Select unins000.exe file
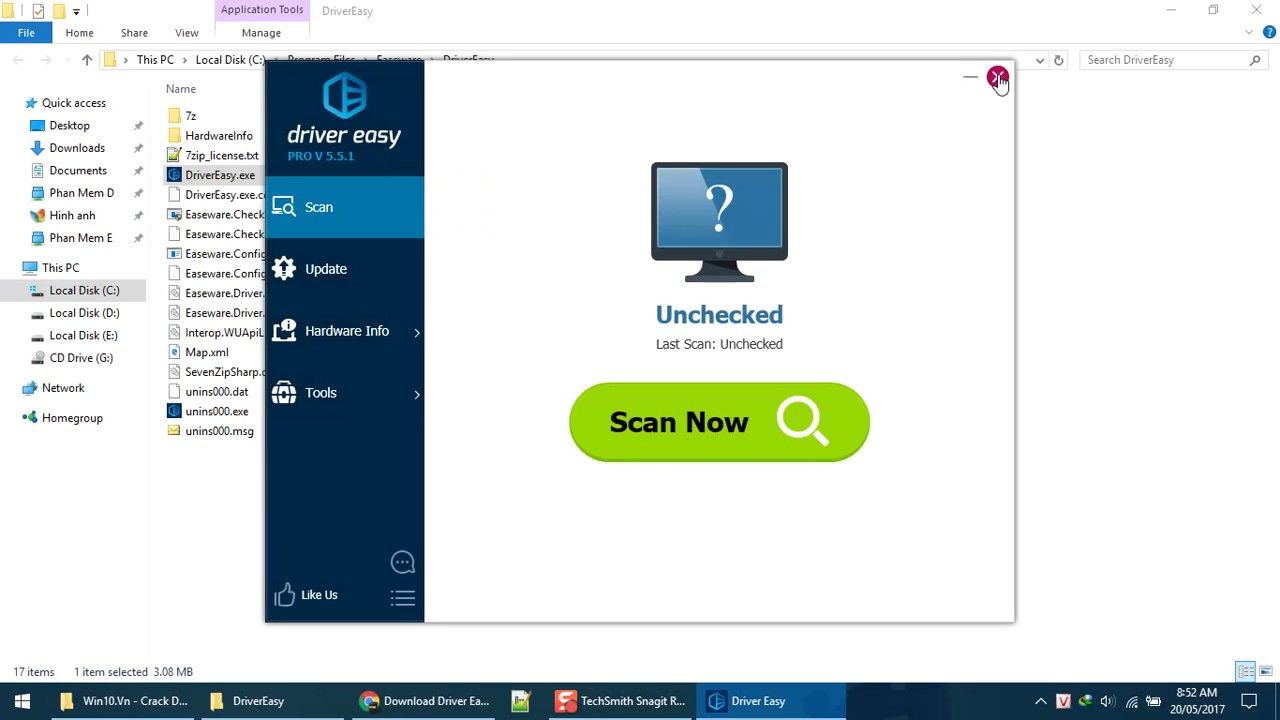This screenshot has width=1280, height=720. (x=216, y=412)
